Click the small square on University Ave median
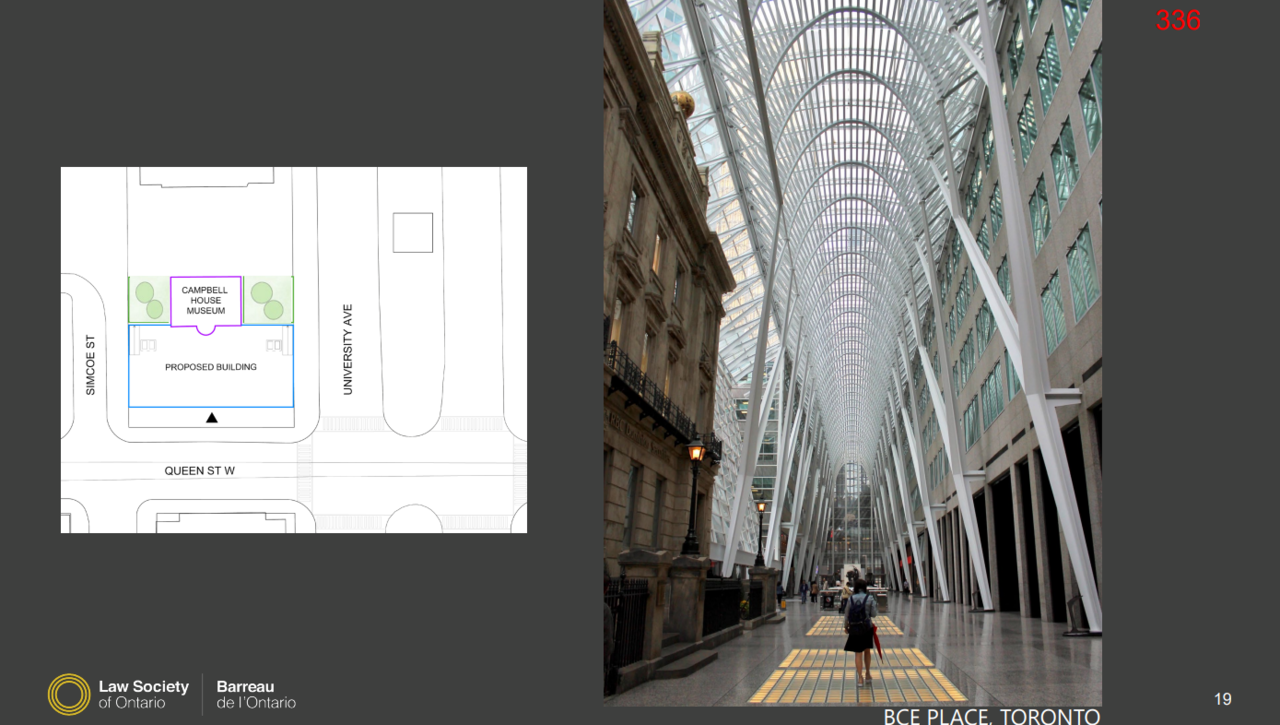Image resolution: width=1280 pixels, height=725 pixels. (x=412, y=233)
